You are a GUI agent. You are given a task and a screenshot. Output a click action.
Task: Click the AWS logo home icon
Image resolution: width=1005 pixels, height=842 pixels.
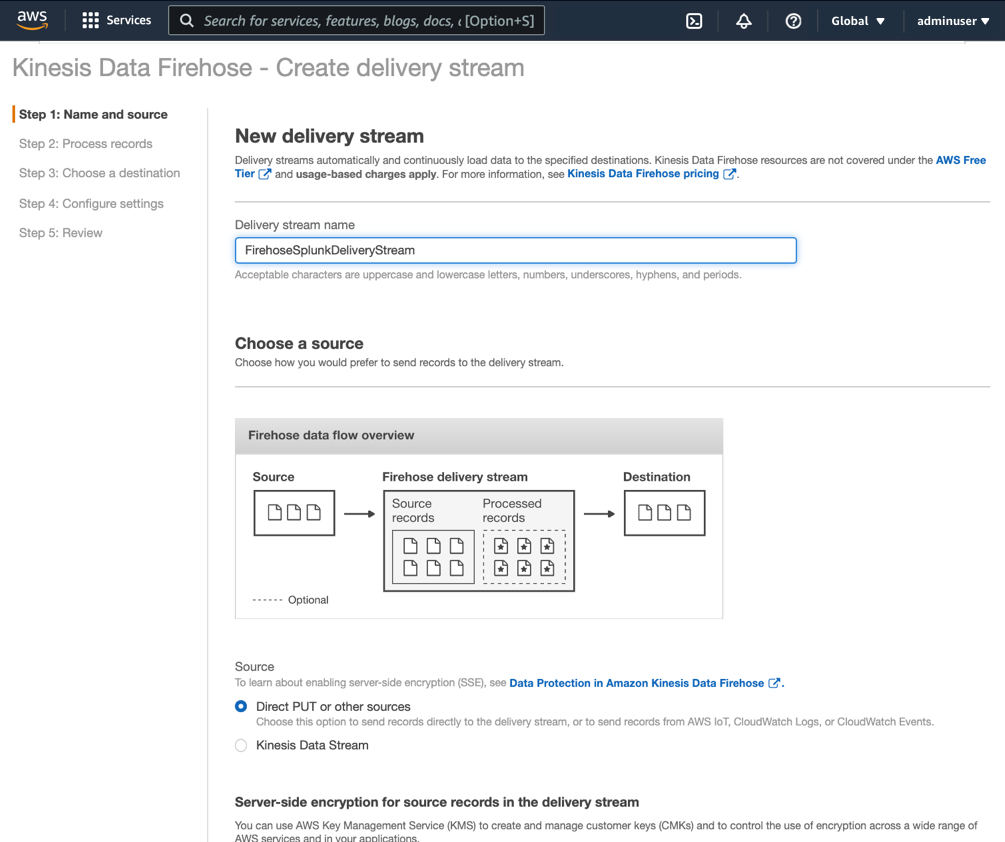coord(32,20)
